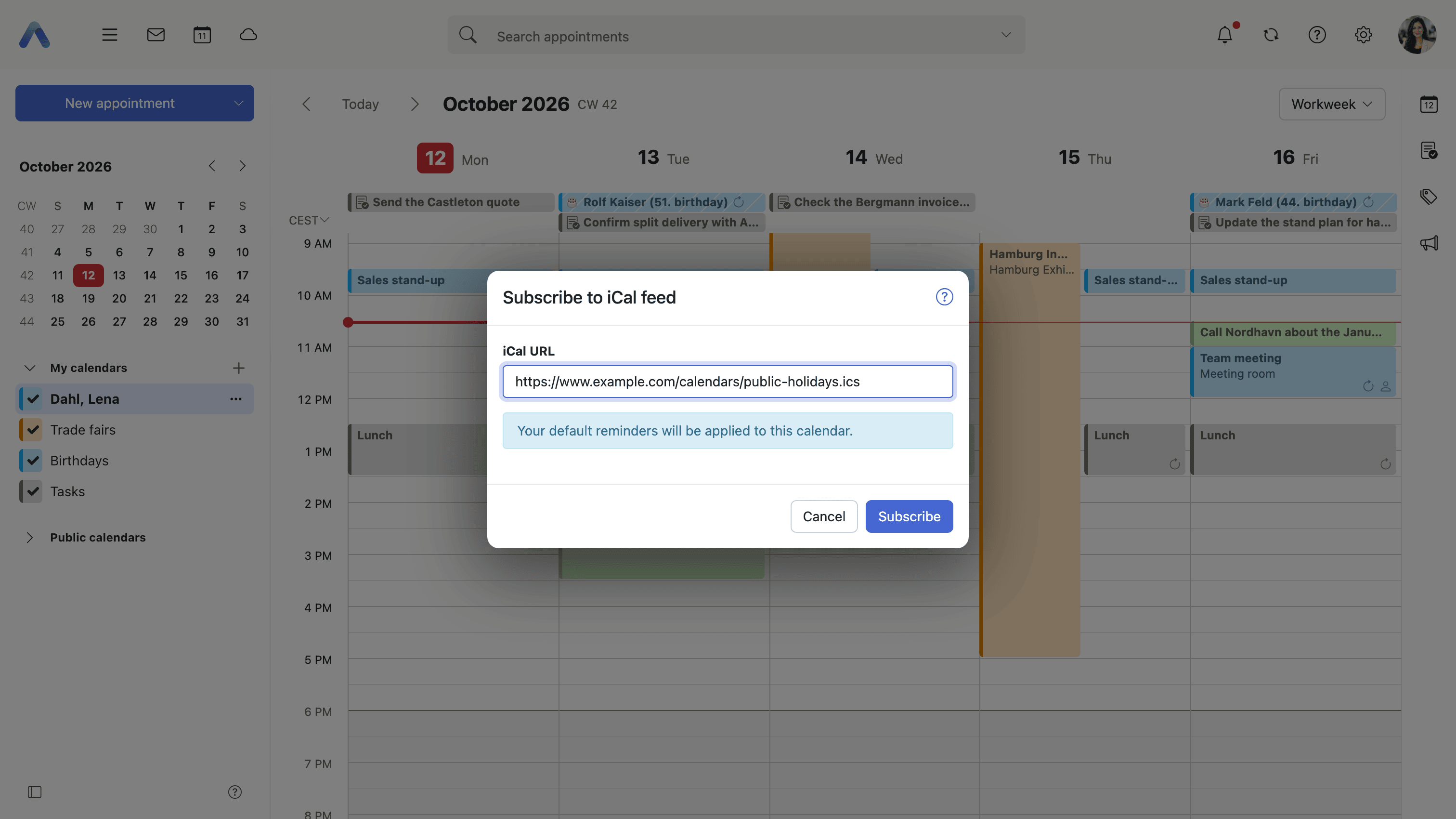Open the Workweek view dropdown
The image size is (1456, 819).
(1332, 104)
